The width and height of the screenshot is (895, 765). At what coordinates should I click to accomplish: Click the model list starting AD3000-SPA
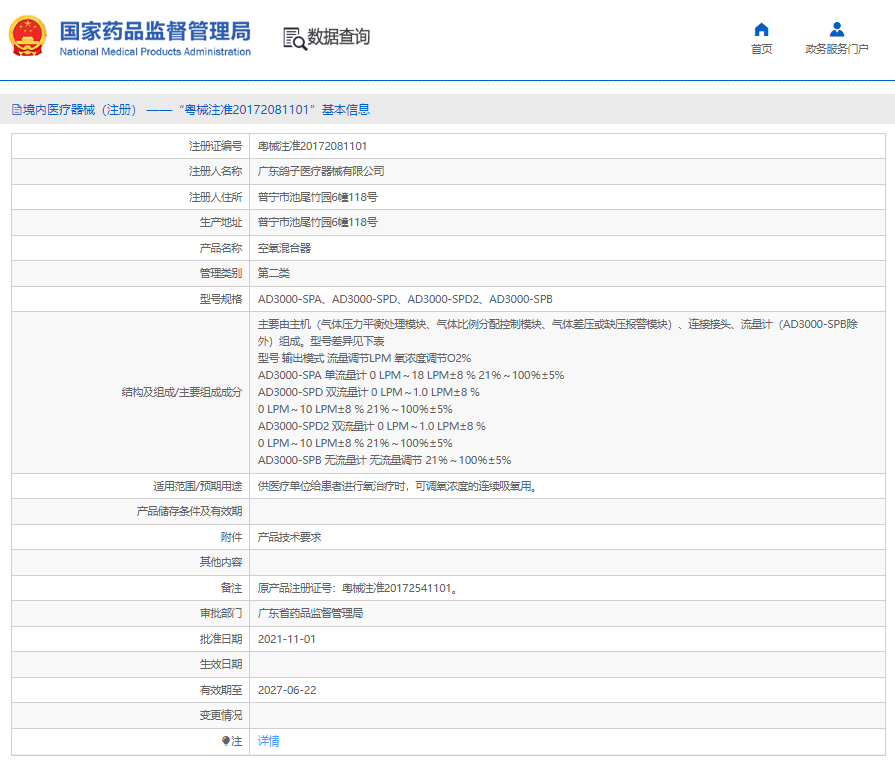pyautogui.click(x=405, y=299)
